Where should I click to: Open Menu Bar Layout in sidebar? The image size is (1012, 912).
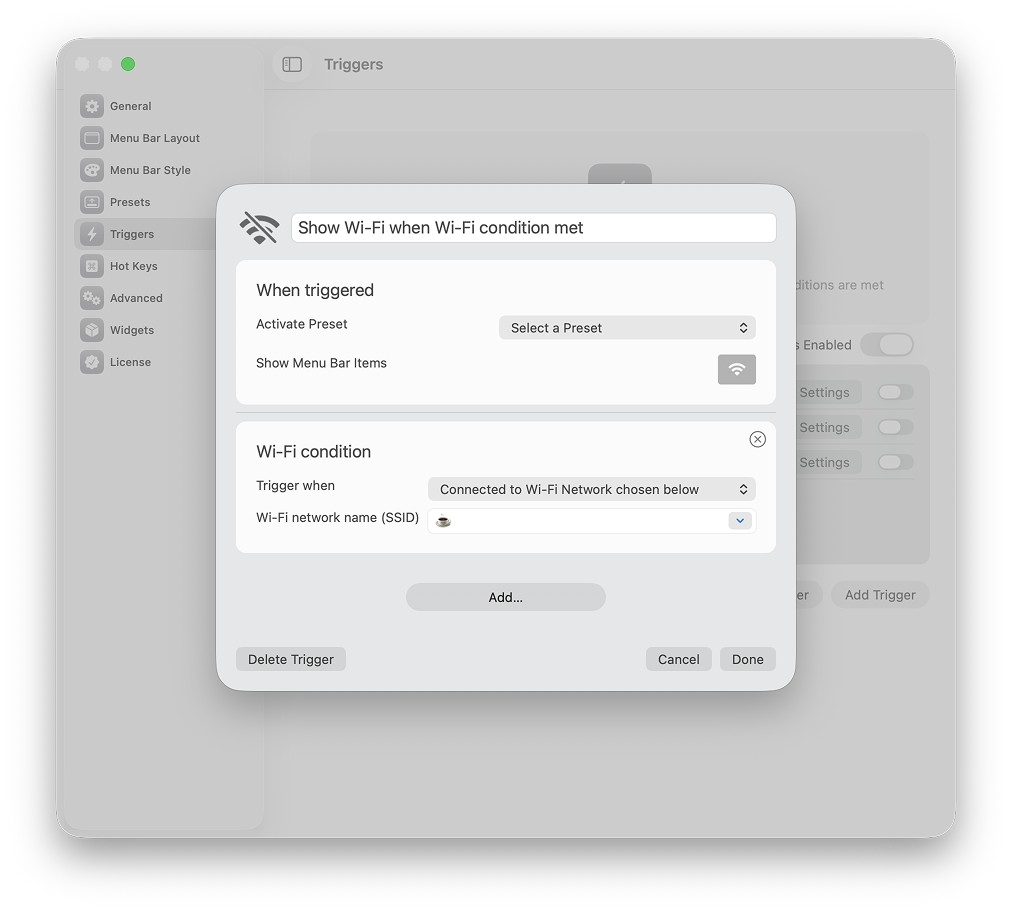click(154, 138)
